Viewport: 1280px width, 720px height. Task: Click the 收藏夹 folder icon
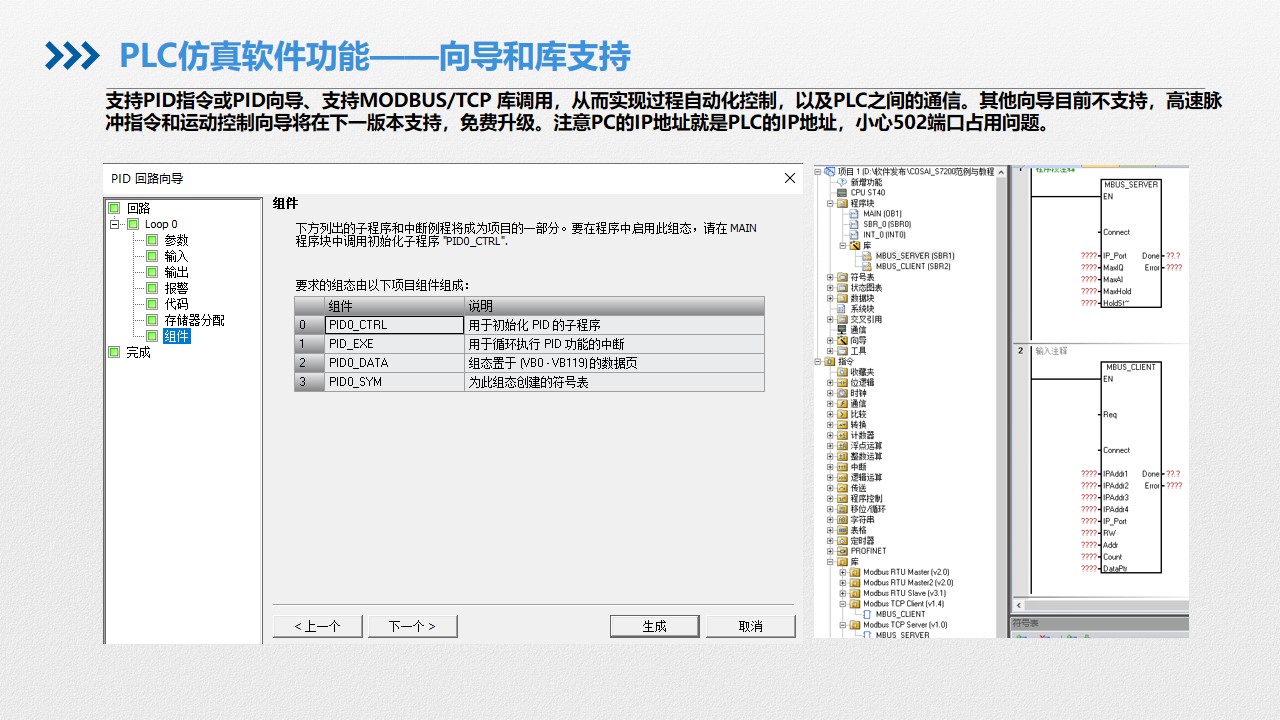[x=842, y=372]
